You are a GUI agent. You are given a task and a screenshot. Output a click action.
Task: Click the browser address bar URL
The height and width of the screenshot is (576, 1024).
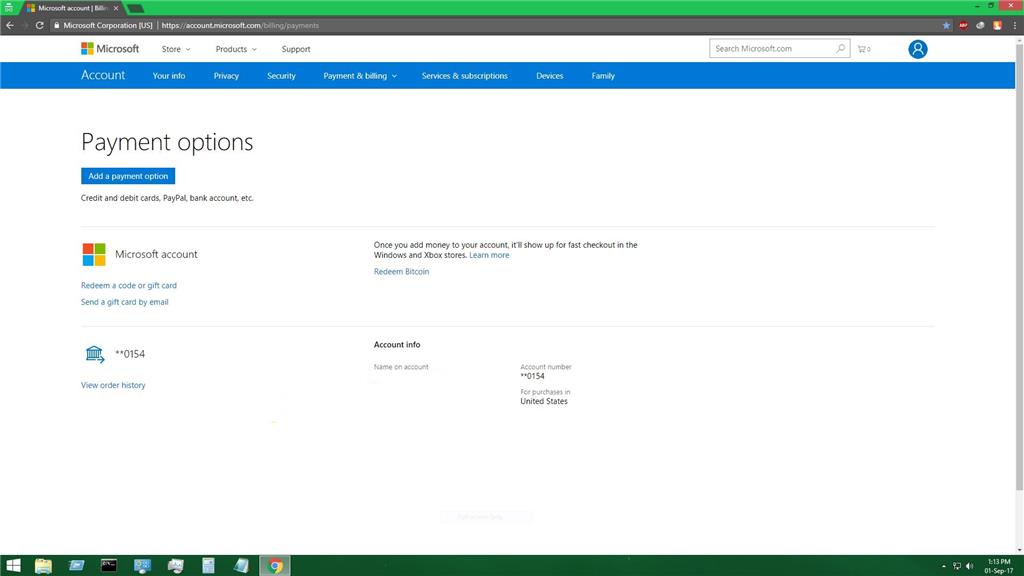(x=240, y=25)
